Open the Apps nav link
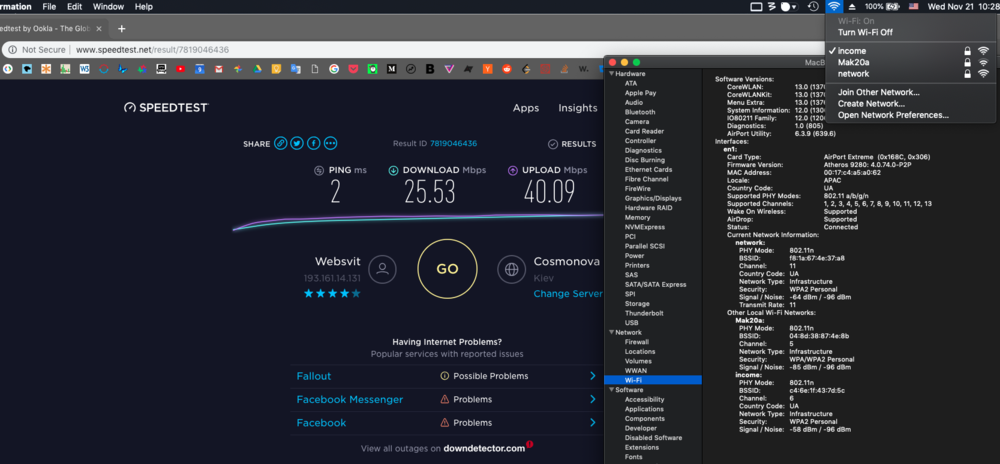 [526, 108]
